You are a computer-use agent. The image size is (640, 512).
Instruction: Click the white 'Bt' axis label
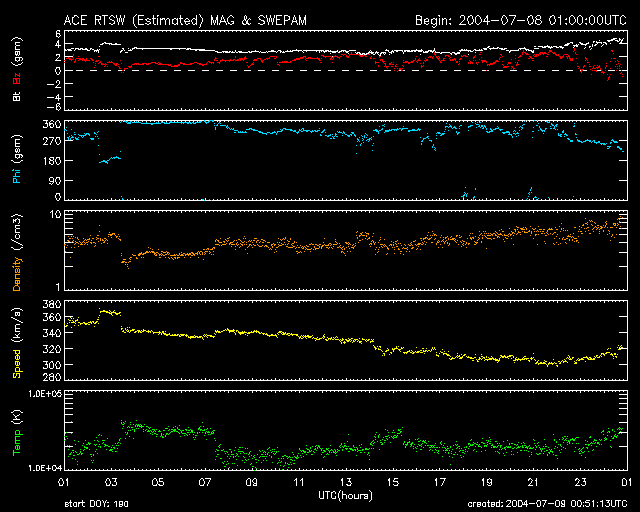point(17,96)
